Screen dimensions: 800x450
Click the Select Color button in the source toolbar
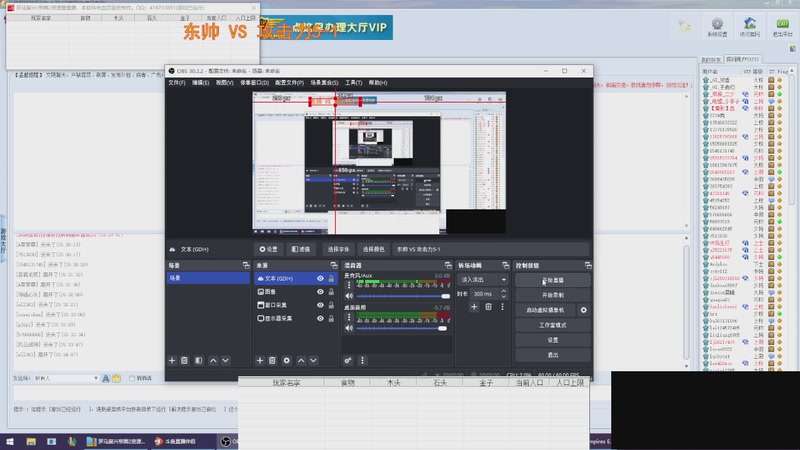tap(373, 249)
